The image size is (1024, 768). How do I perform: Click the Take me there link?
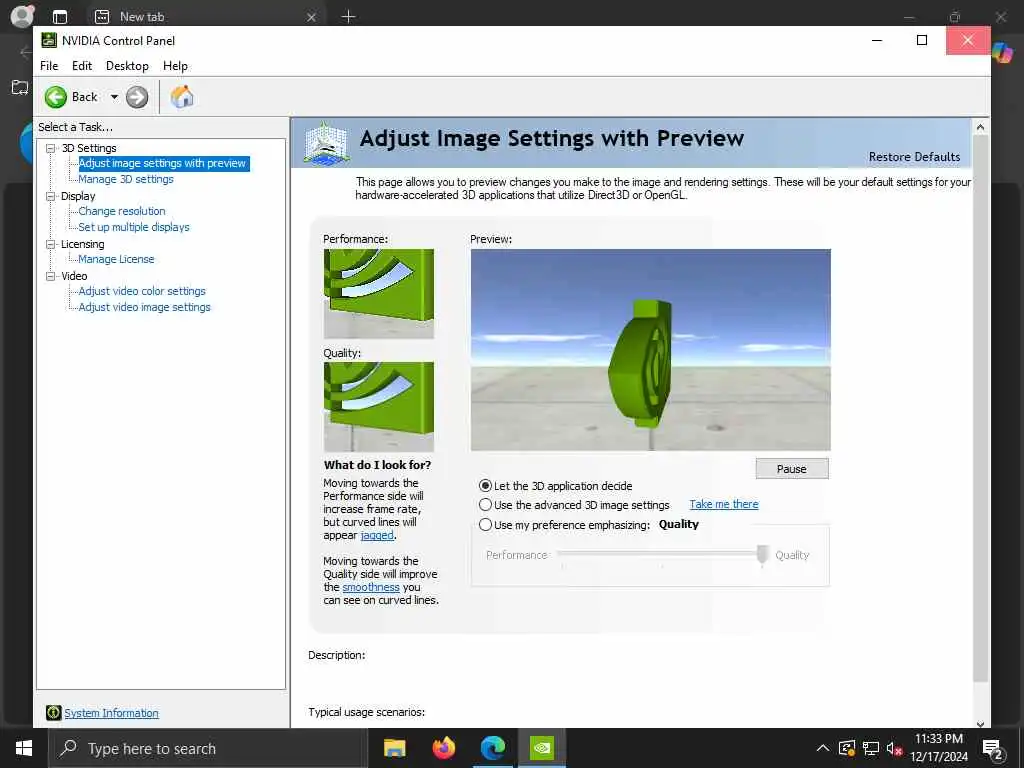(724, 504)
